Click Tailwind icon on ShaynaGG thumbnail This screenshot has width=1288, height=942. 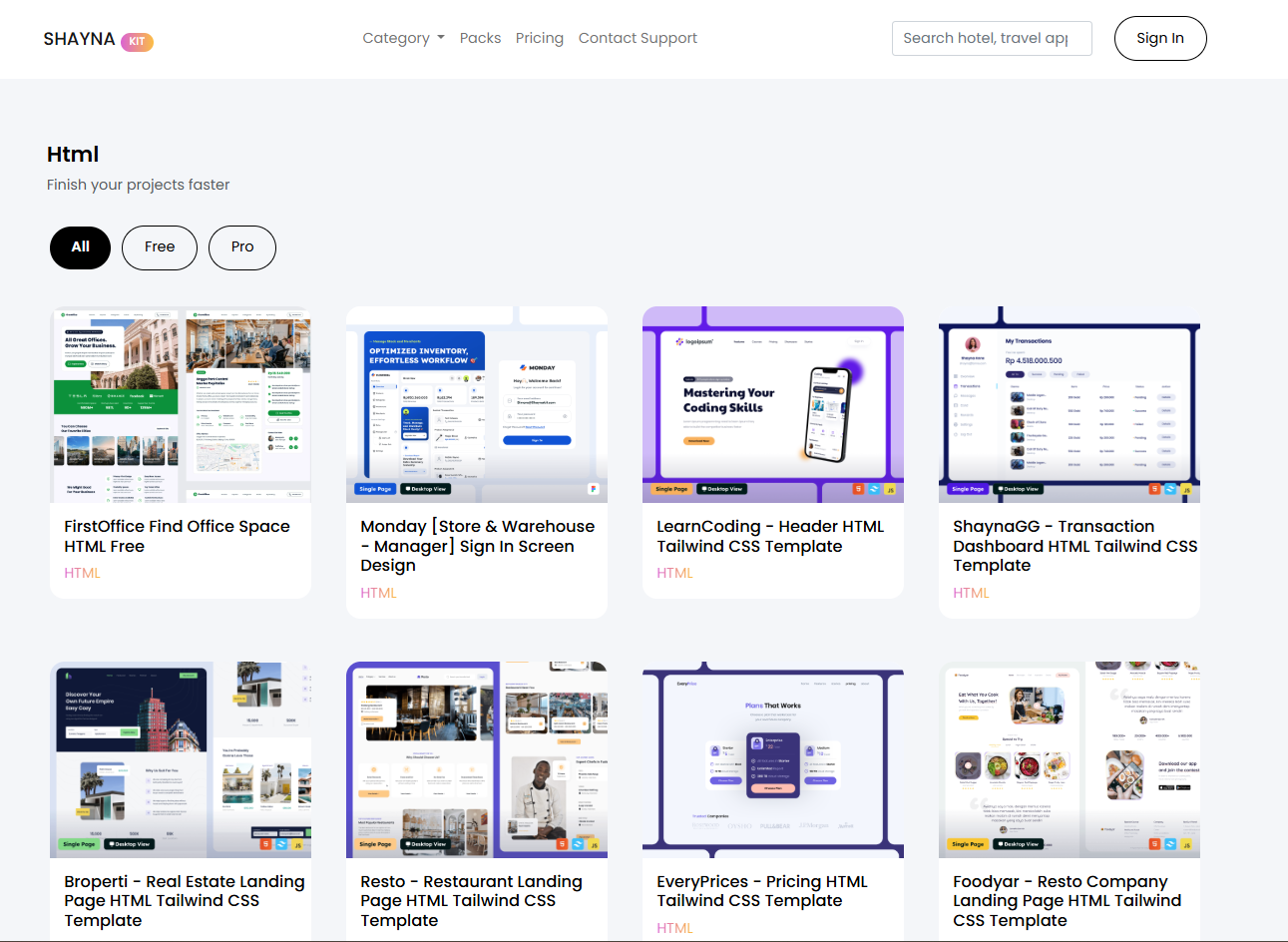(x=1170, y=489)
